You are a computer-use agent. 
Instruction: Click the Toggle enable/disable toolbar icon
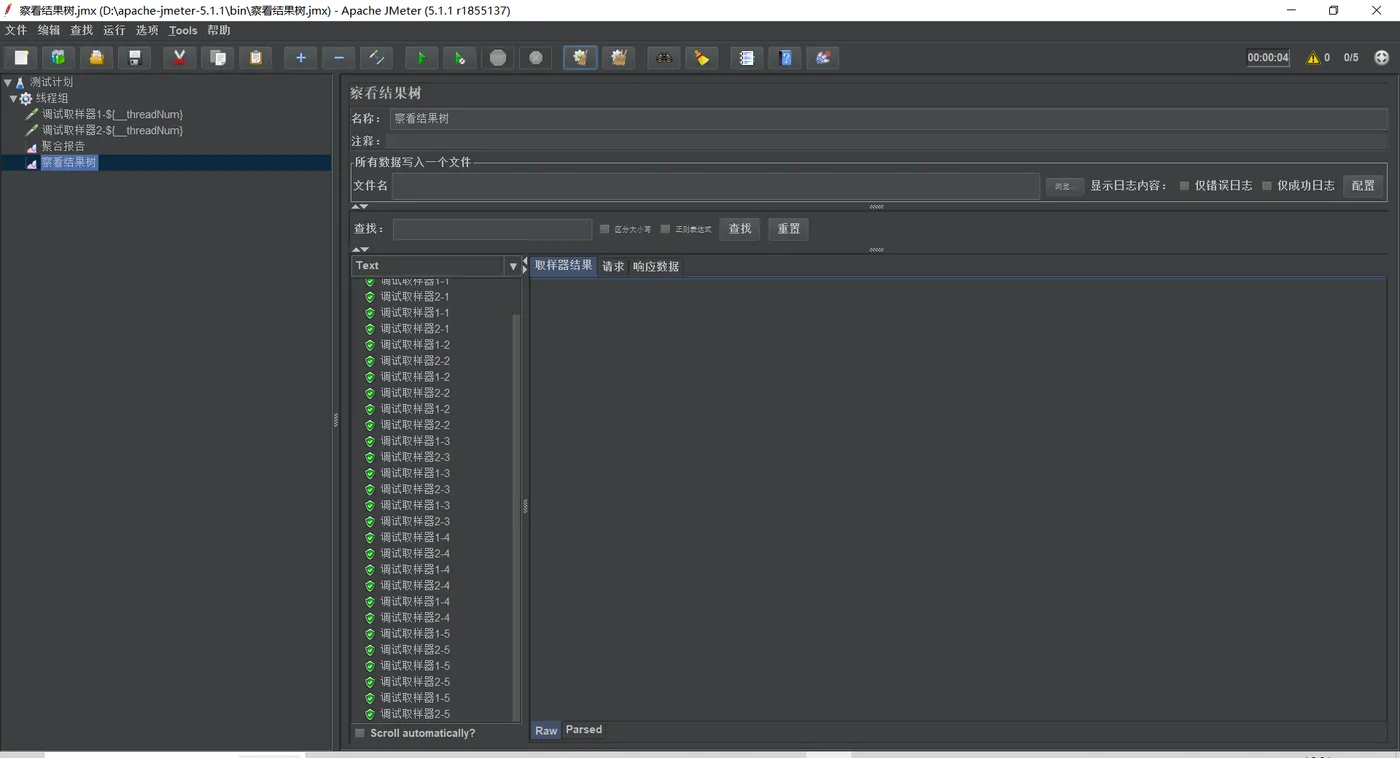(x=377, y=58)
